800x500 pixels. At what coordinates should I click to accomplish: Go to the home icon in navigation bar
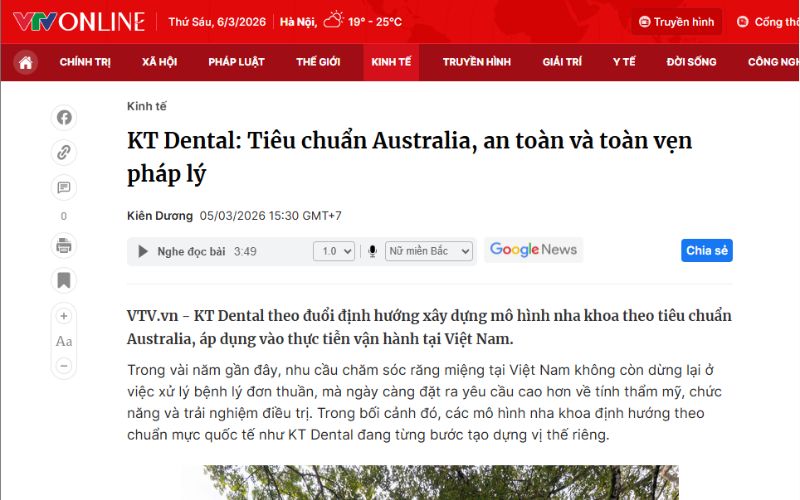26,62
